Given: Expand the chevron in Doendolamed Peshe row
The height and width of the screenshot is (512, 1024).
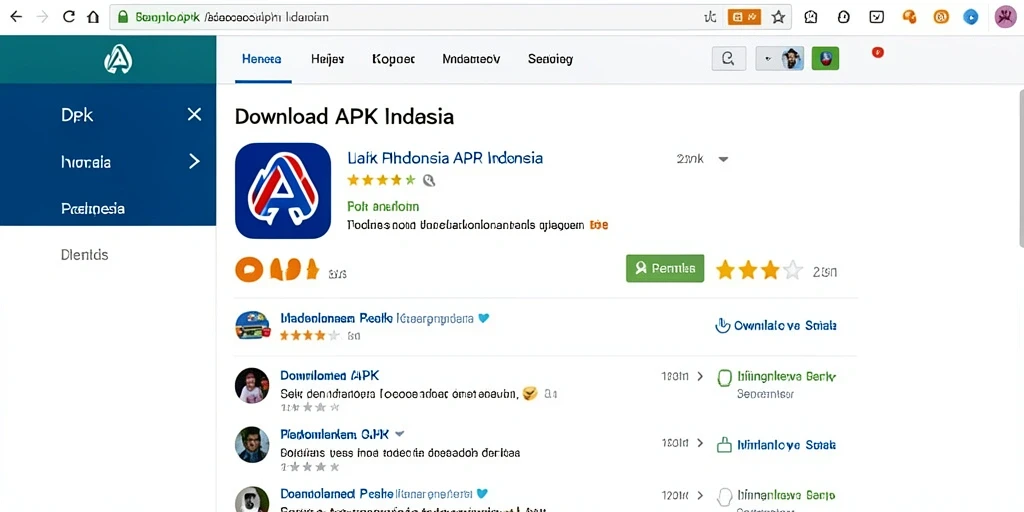Looking at the screenshot, I should 700,495.
